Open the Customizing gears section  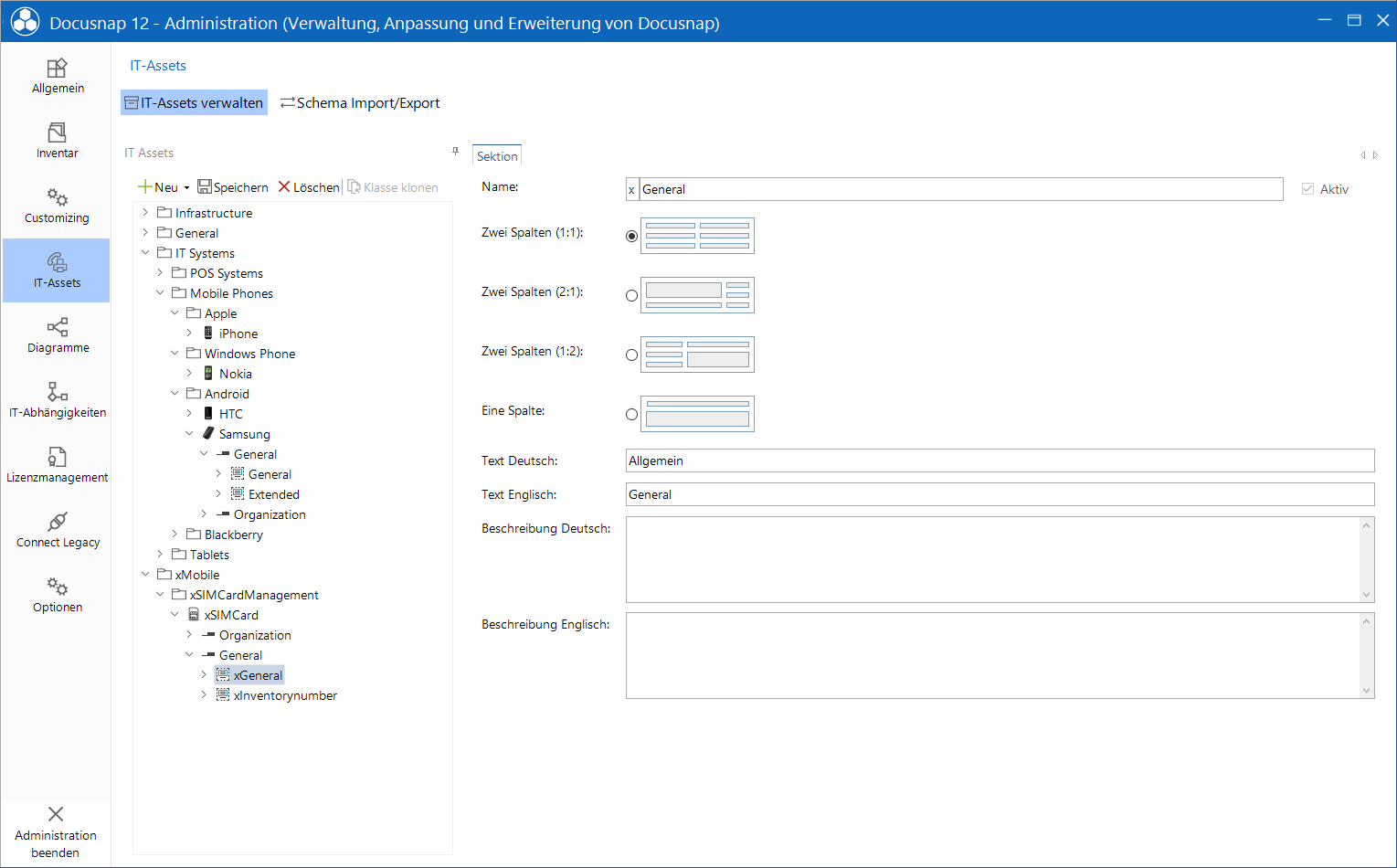tap(58, 206)
